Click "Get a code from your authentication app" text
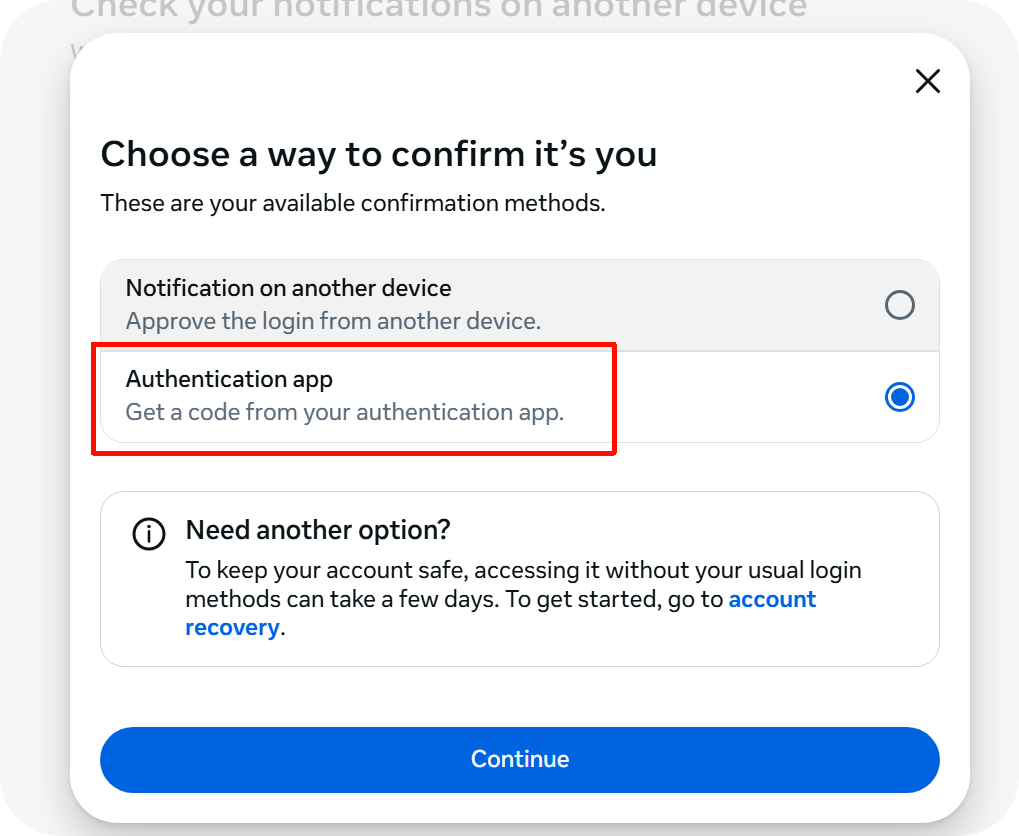This screenshot has height=836, width=1019. 345,412
